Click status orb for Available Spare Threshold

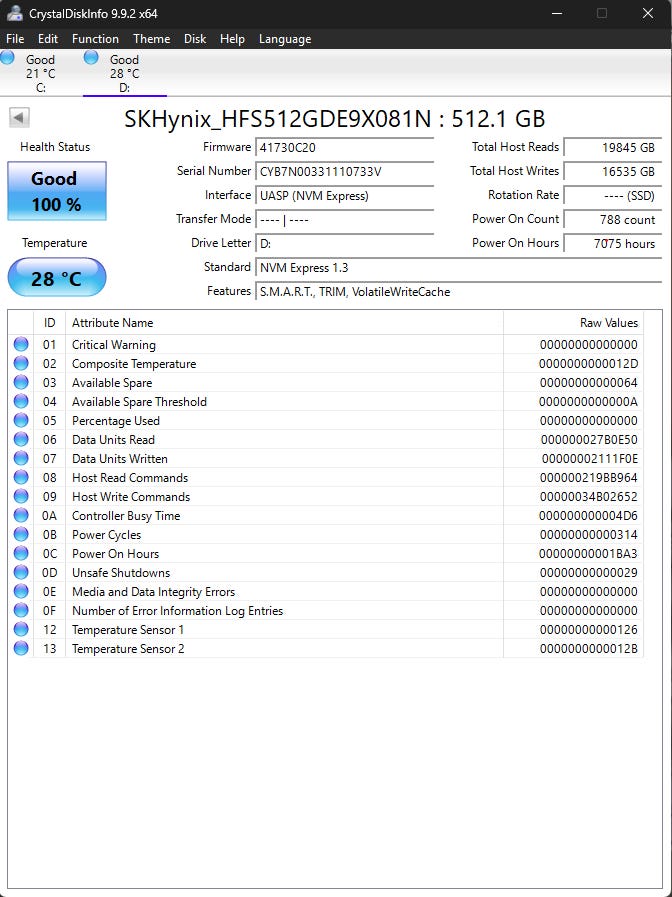click(21, 401)
